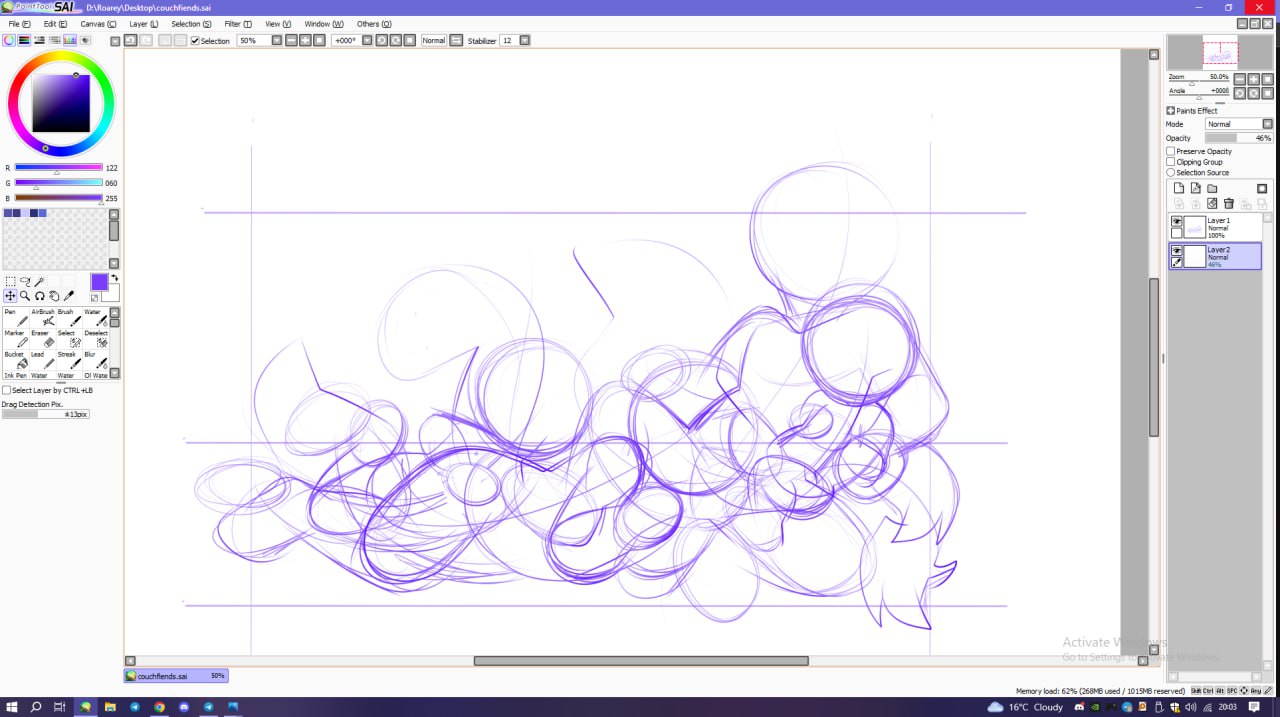Select the eyedropper color picker tool
1280x717 pixels.
tap(69, 296)
